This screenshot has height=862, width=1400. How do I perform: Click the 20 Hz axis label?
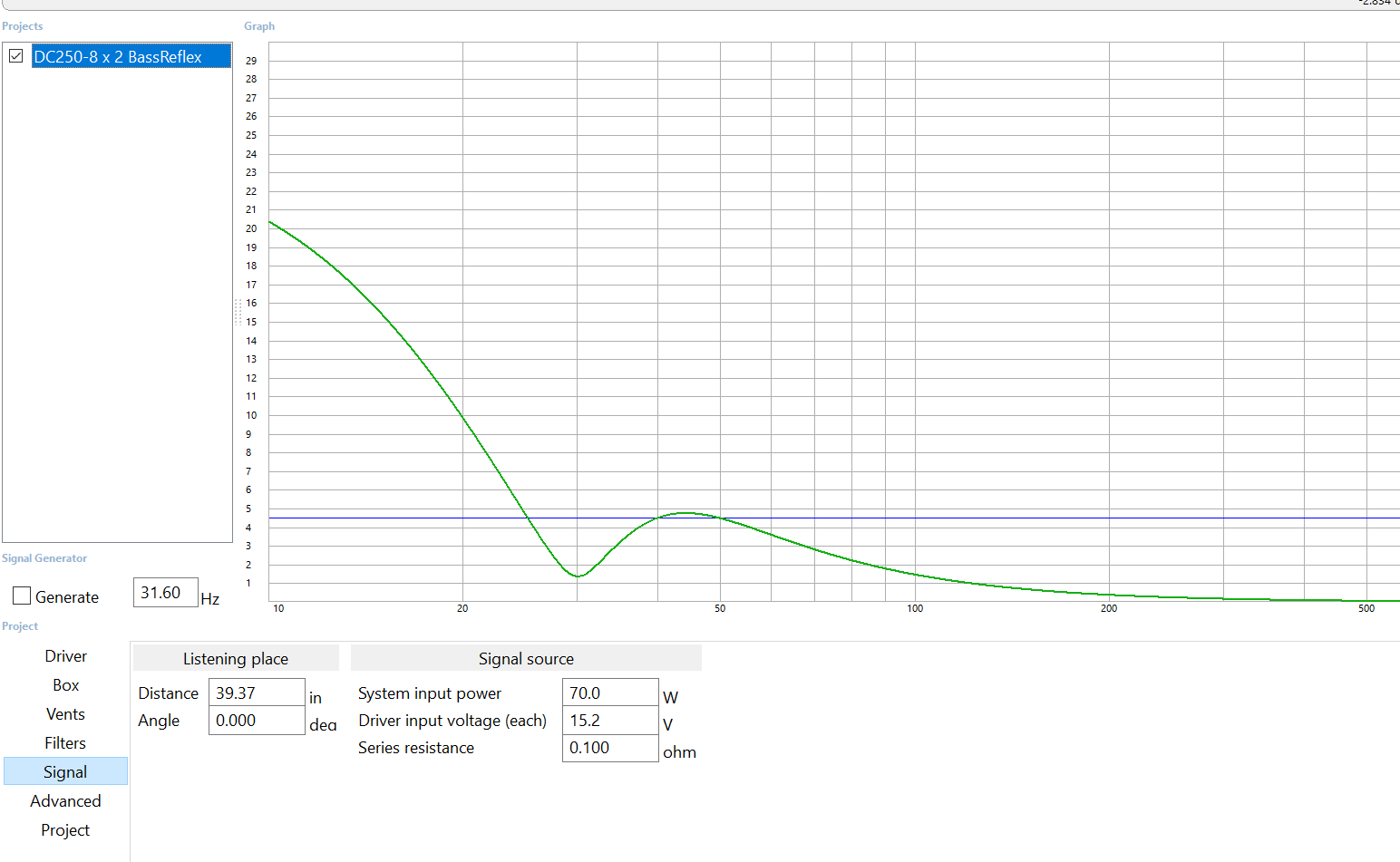pos(462,608)
